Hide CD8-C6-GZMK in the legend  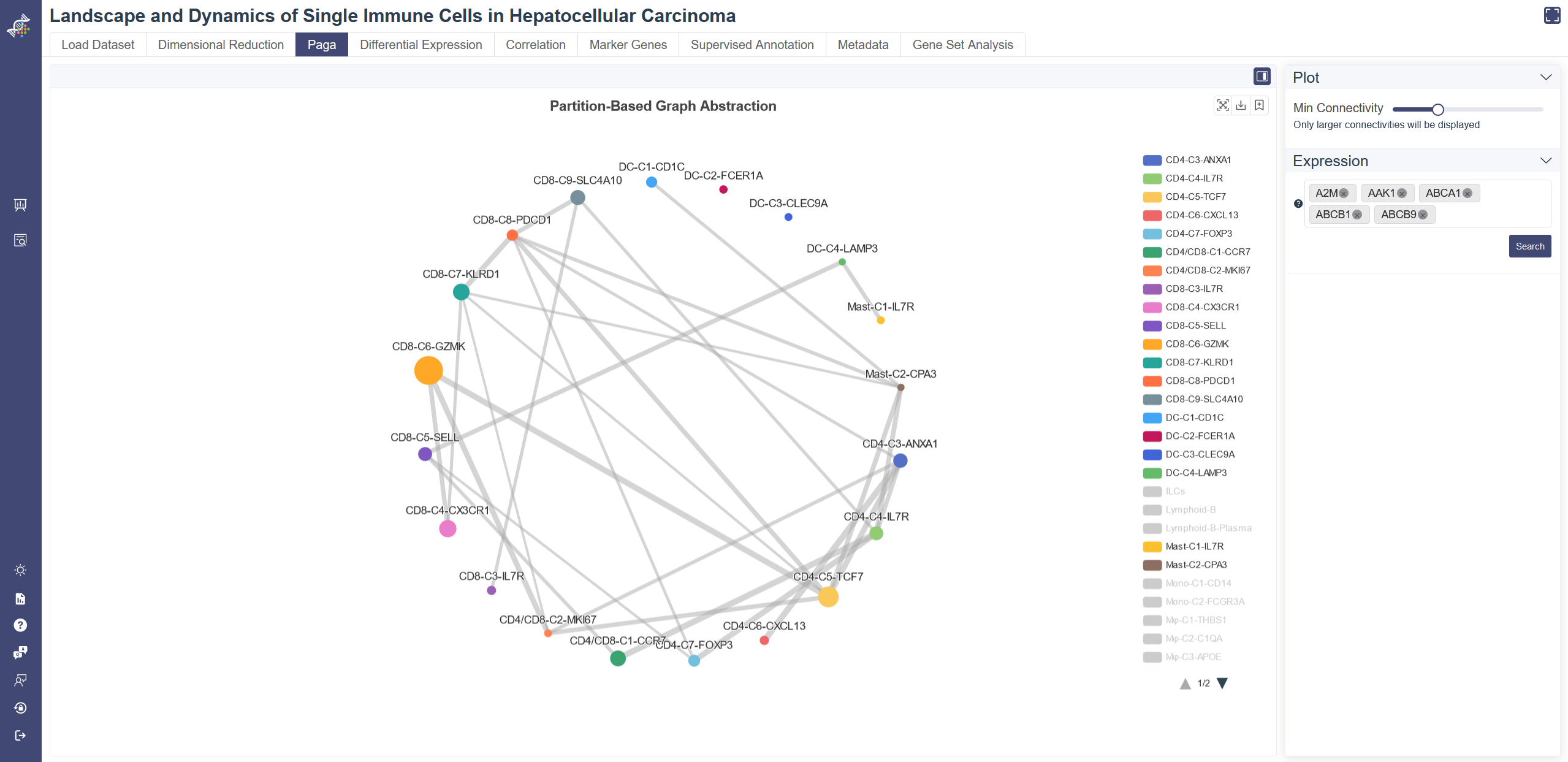(1197, 344)
